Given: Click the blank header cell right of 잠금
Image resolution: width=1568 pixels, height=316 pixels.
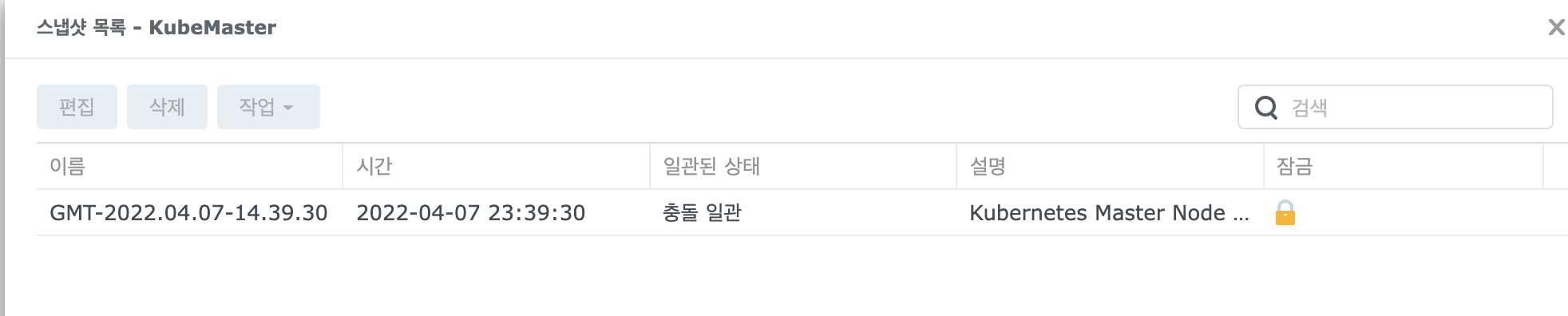Looking at the screenshot, I should pyautogui.click(x=1555, y=166).
